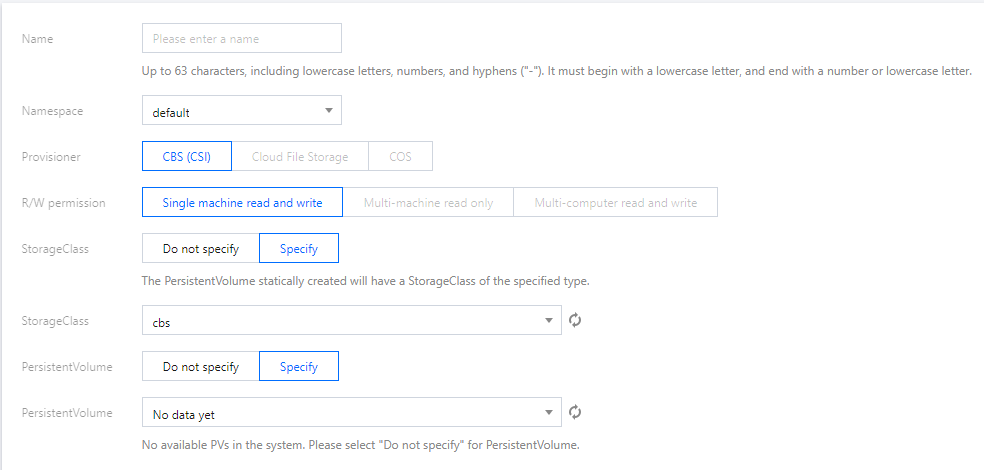Viewport: 984px width, 470px height.
Task: Pick Multi-computer read and write permission
Action: 616,202
